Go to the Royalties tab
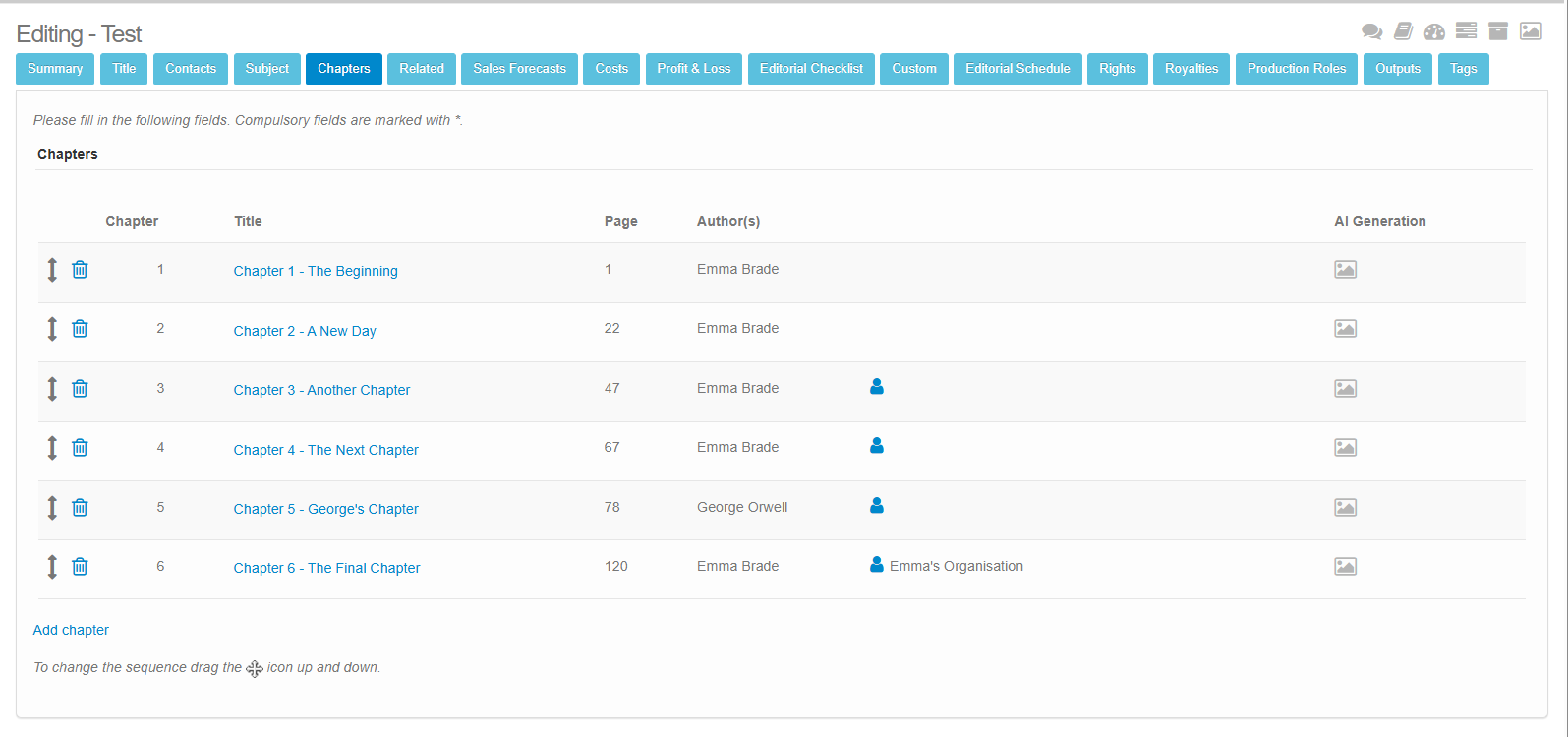This screenshot has height=737, width=1568. (x=1191, y=69)
